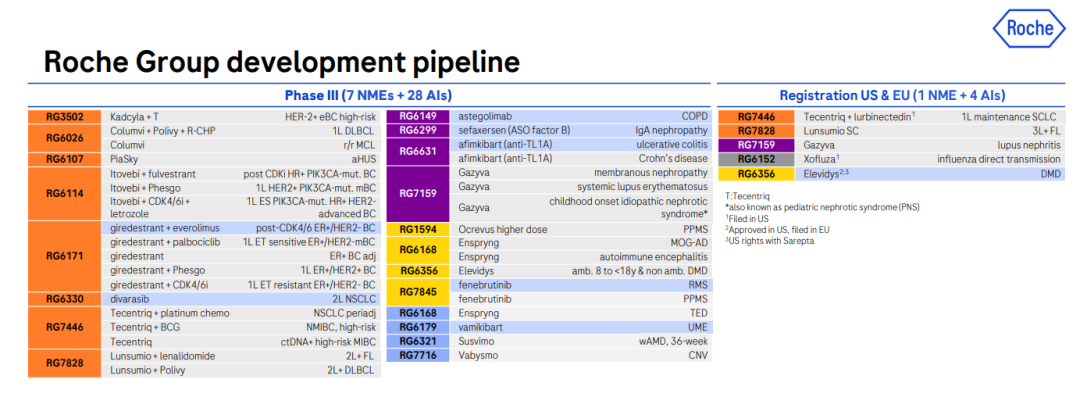
Task: Click the 'vamikibart' row
Action: click(x=582, y=327)
